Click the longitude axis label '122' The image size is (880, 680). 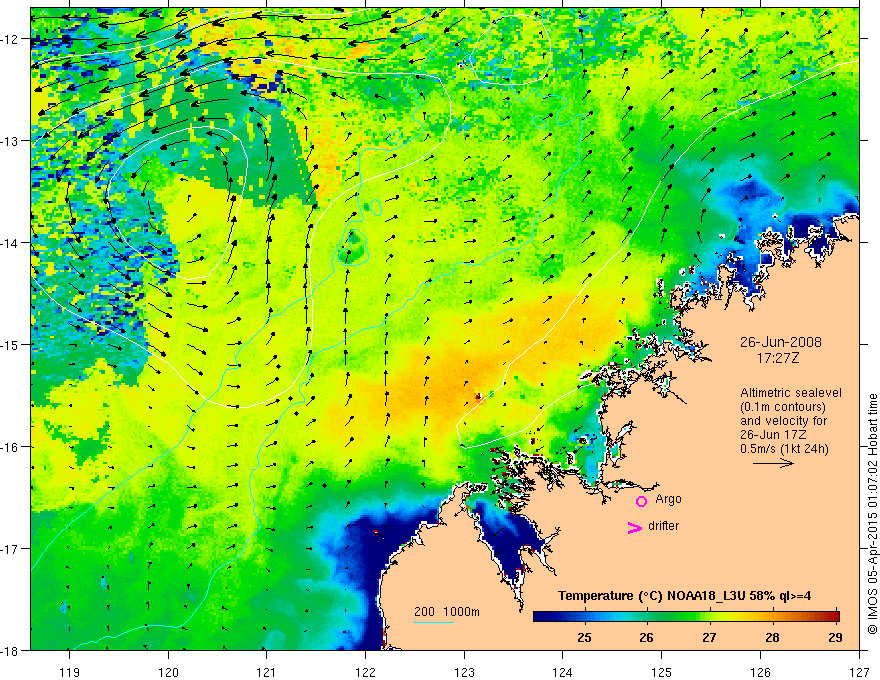click(x=365, y=672)
